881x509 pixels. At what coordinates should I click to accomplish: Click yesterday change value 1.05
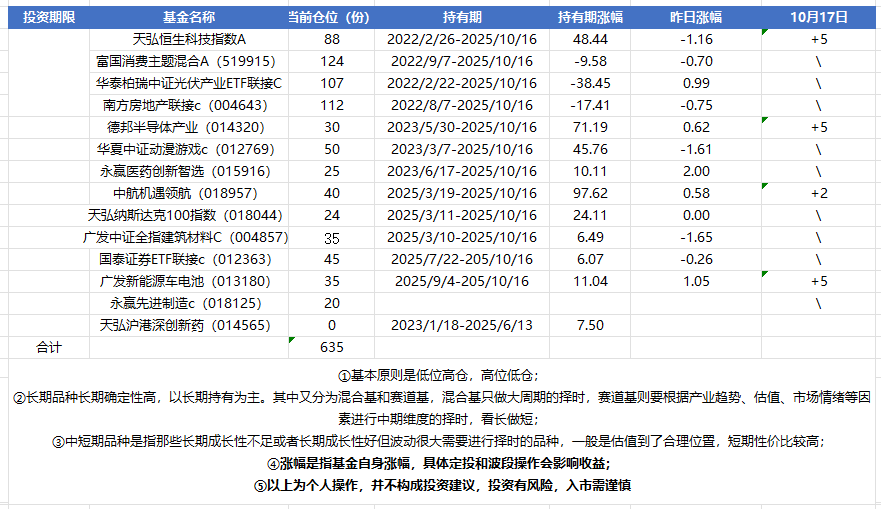(696, 281)
